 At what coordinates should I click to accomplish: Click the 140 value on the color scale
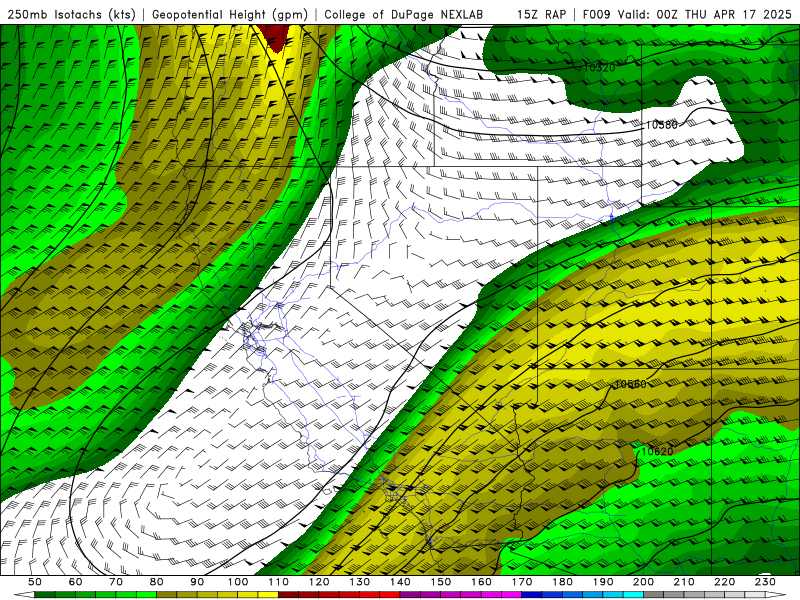[401, 582]
